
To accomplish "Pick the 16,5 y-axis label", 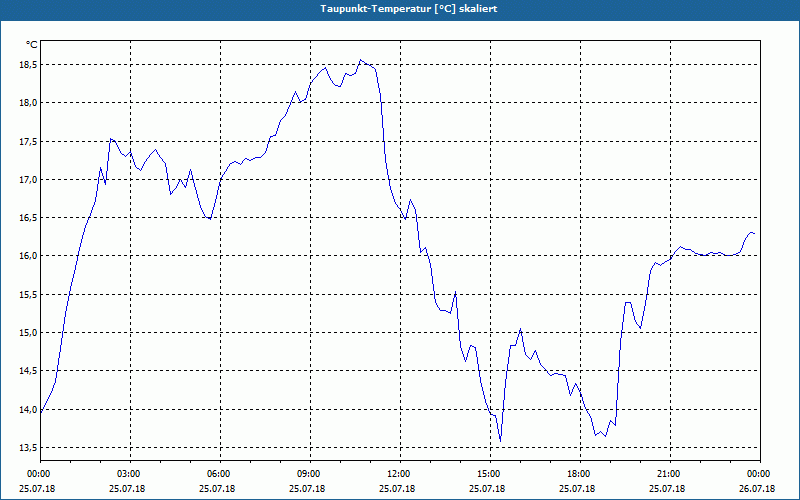I will (x=29, y=218).
